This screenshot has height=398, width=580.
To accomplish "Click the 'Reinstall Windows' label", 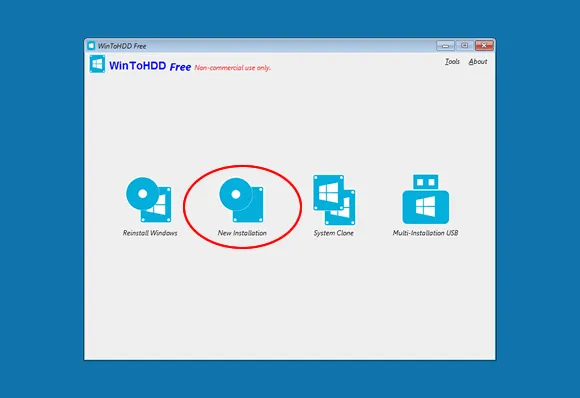I will pyautogui.click(x=150, y=233).
